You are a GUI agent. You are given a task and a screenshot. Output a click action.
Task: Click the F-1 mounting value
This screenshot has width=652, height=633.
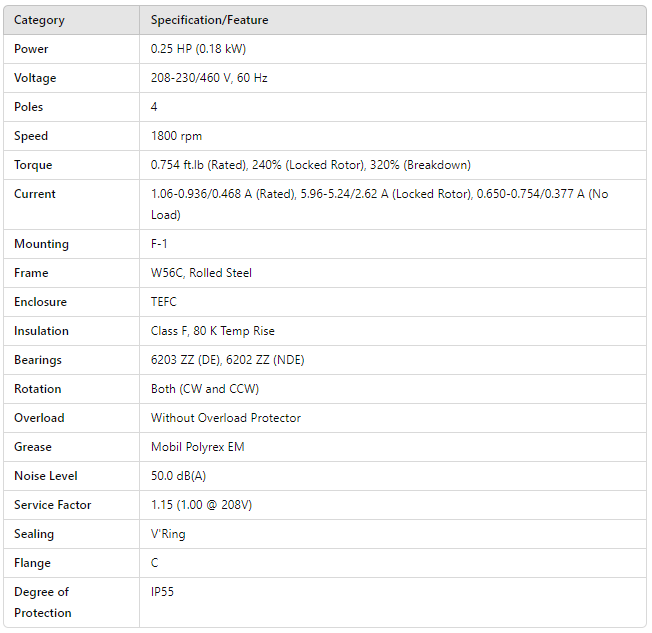click(x=161, y=244)
